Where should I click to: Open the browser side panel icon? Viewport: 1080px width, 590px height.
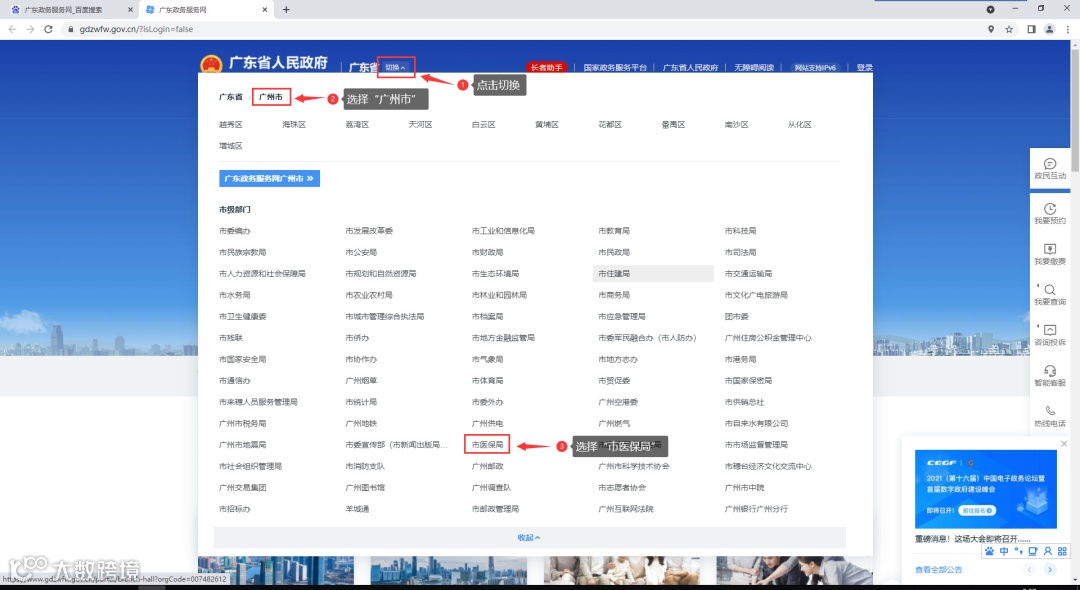1031,29
